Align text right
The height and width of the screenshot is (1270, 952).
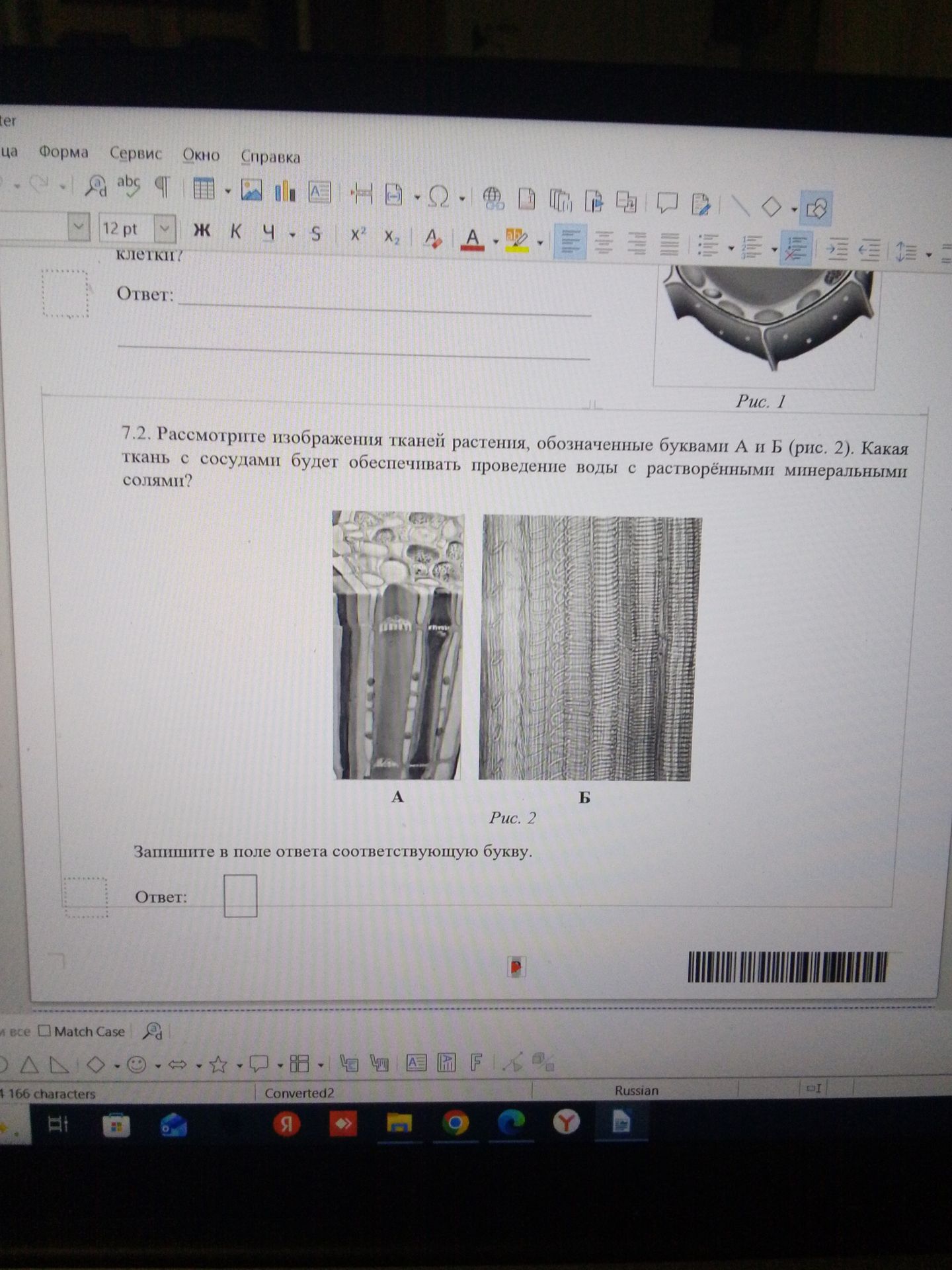(x=637, y=244)
